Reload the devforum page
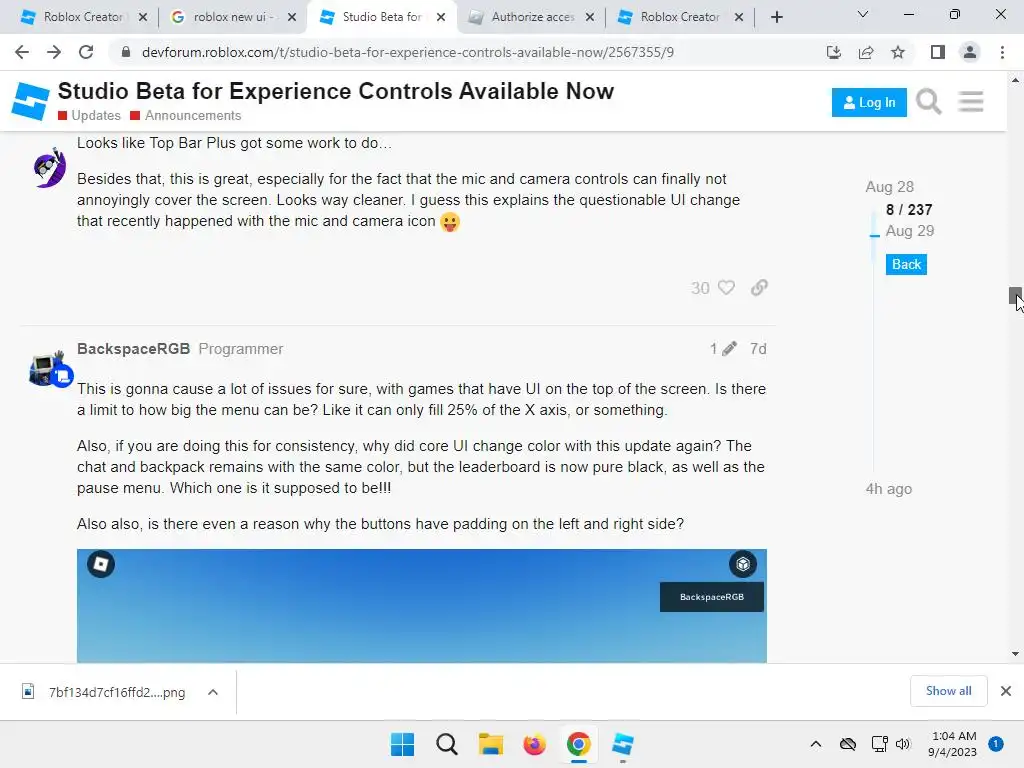 coord(86,52)
